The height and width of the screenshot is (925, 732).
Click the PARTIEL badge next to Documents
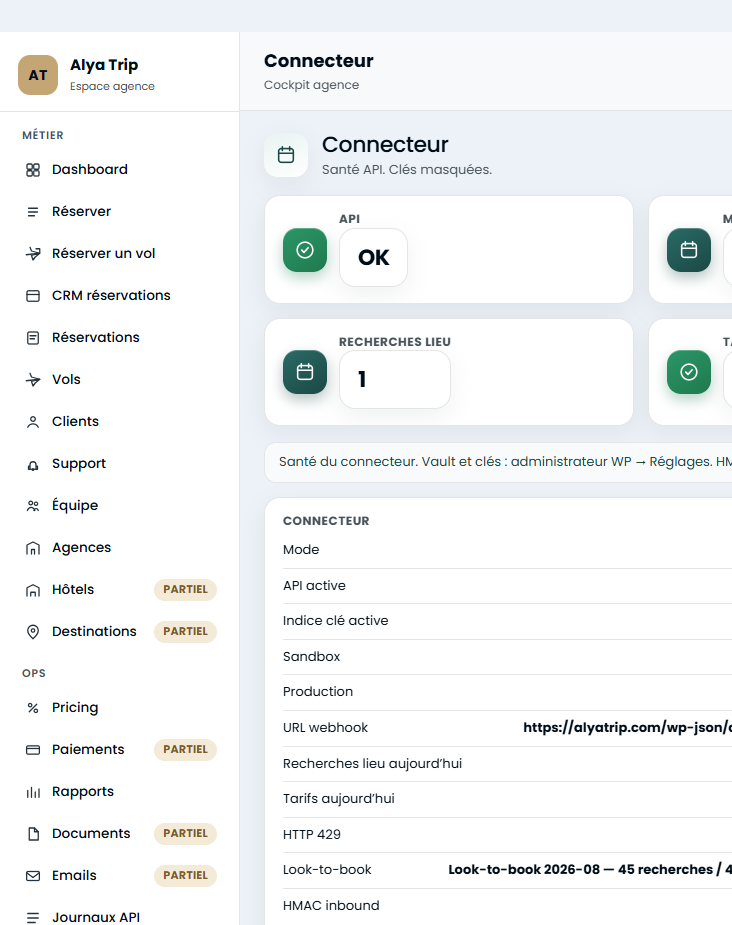(x=185, y=834)
